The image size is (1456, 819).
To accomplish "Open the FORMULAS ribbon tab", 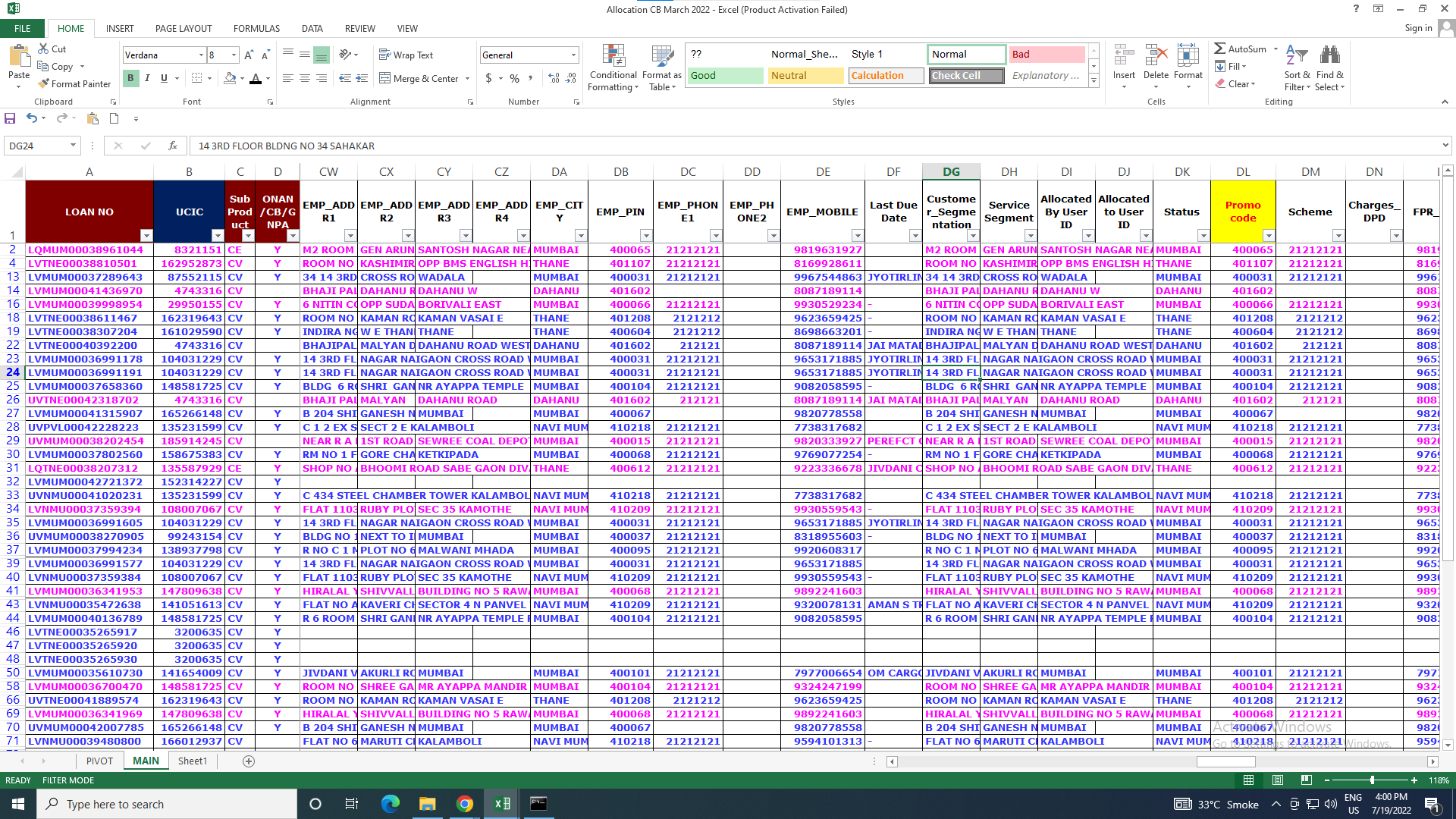I will tap(256, 28).
